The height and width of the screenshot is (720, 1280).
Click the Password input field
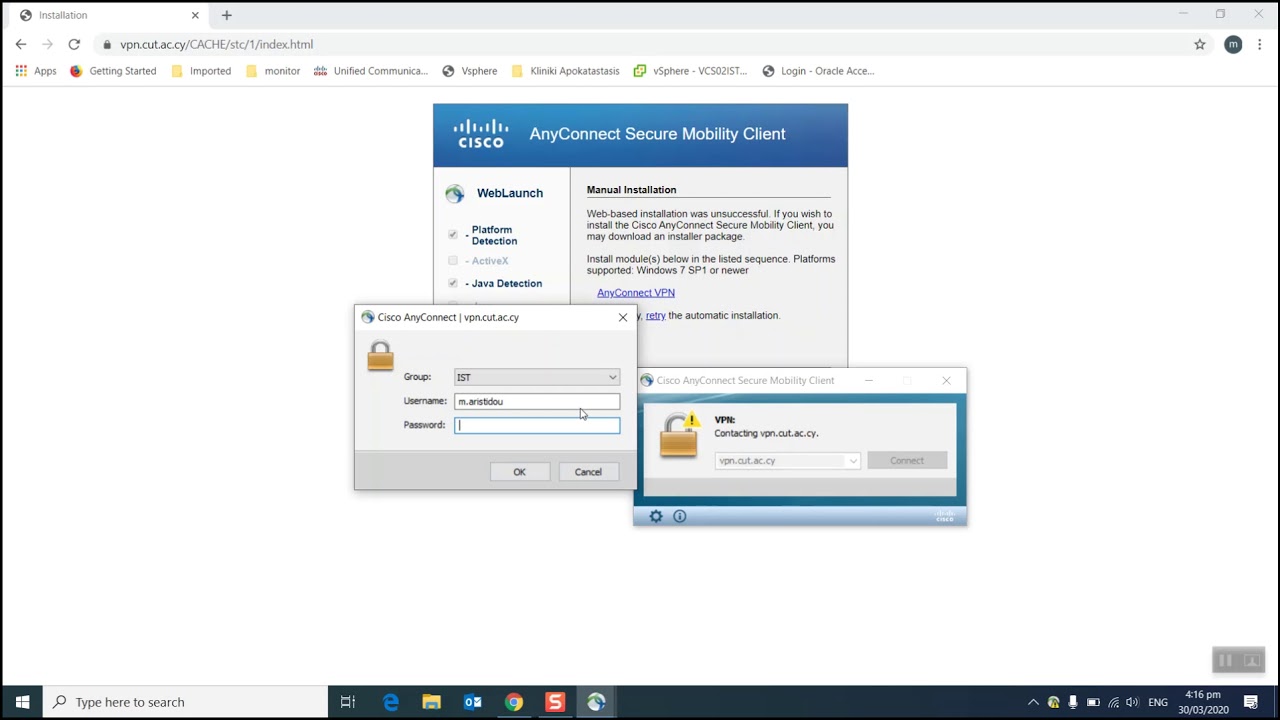click(537, 425)
